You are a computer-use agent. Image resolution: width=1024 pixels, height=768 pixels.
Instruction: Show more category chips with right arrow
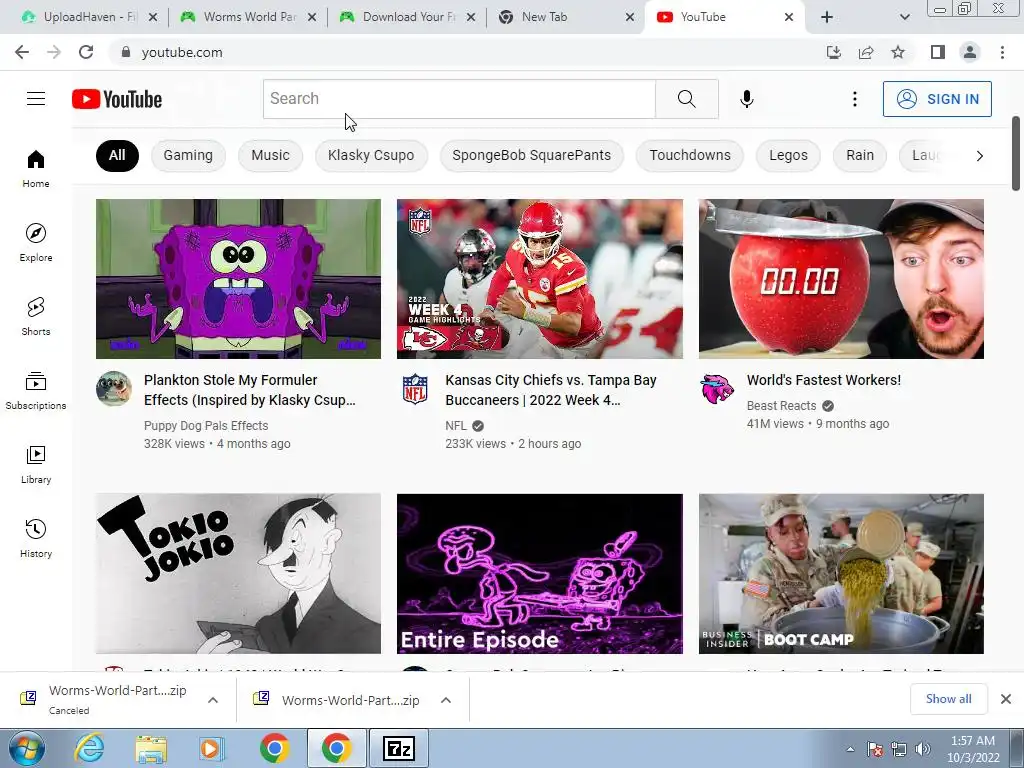[979, 155]
